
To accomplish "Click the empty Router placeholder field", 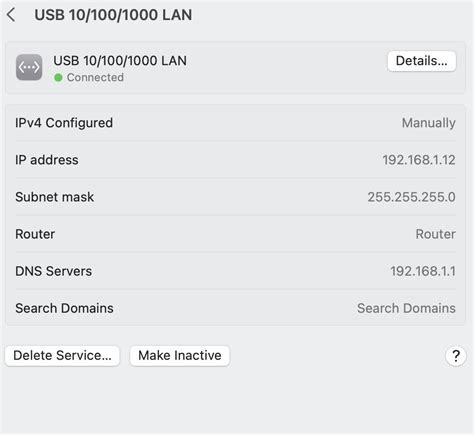I will point(435,234).
